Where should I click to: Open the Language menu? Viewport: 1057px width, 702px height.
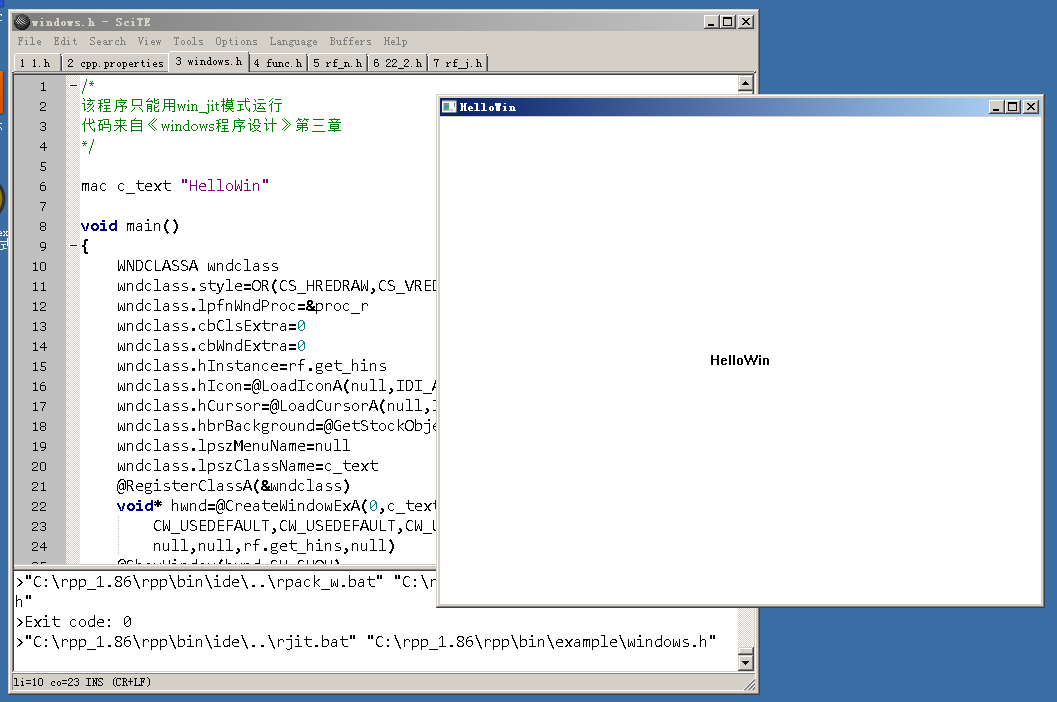click(x=293, y=41)
